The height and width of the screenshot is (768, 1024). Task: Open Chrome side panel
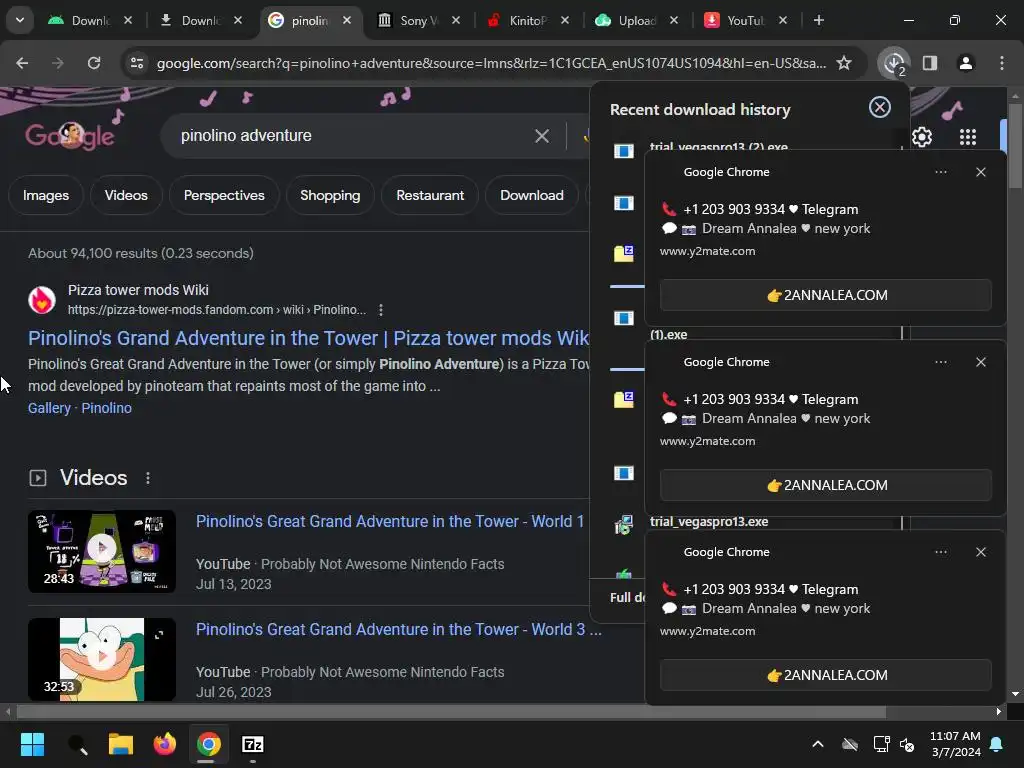pos(930,63)
